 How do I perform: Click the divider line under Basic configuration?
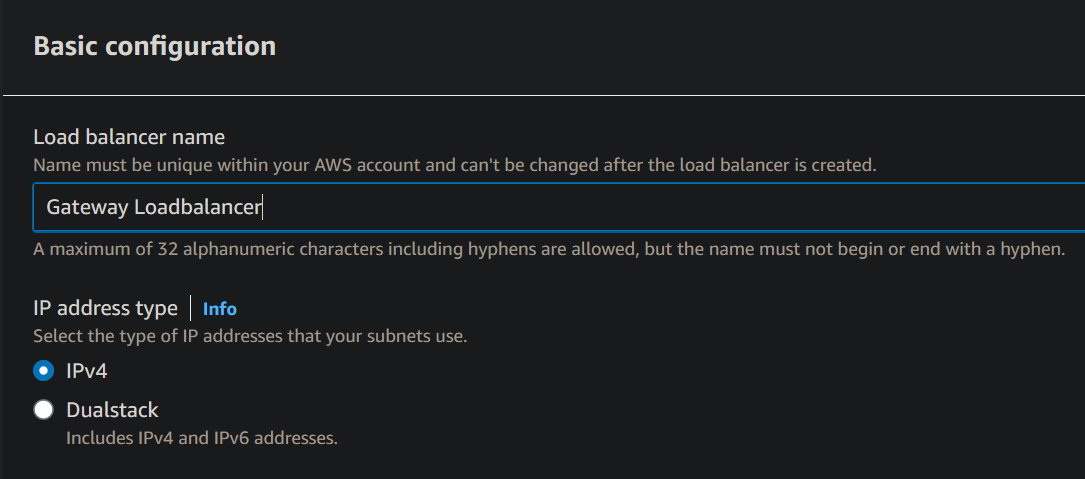(540, 95)
